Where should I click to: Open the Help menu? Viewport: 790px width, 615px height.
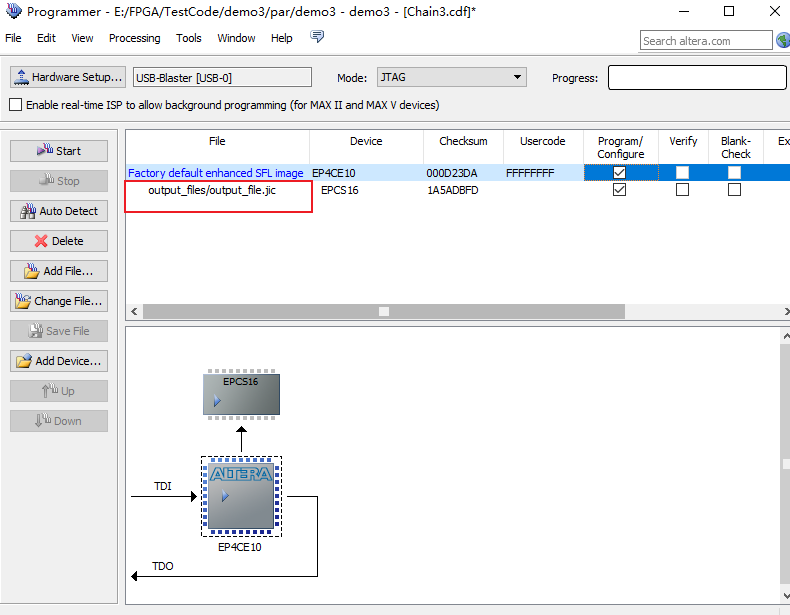point(282,38)
